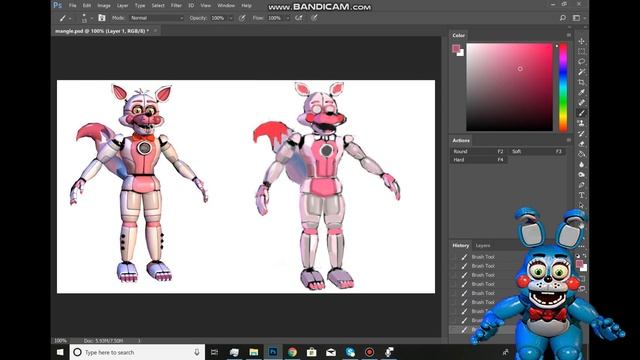This screenshot has width=640, height=360.
Task: Open the brush preset picker dropdown
Action: [91, 18]
